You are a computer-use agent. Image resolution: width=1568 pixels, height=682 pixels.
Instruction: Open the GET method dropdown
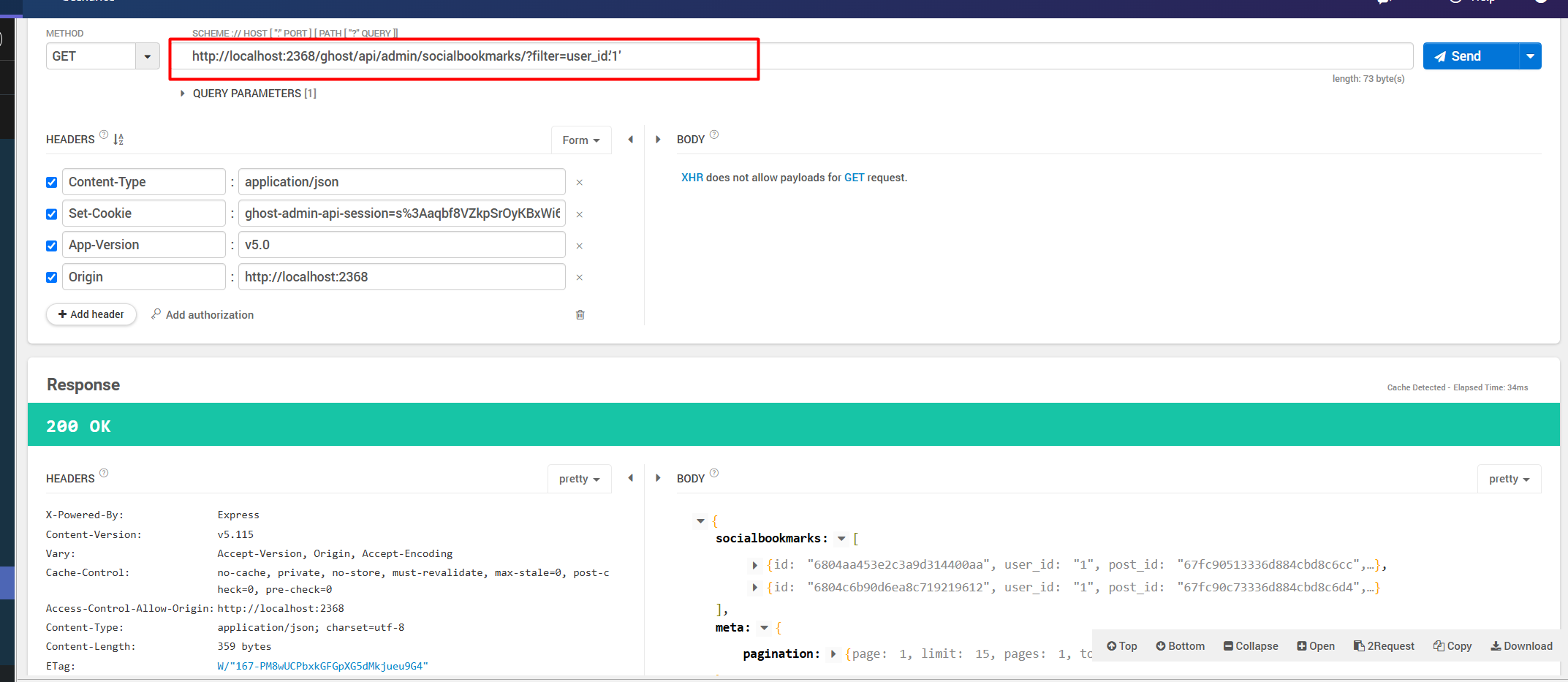(x=147, y=56)
